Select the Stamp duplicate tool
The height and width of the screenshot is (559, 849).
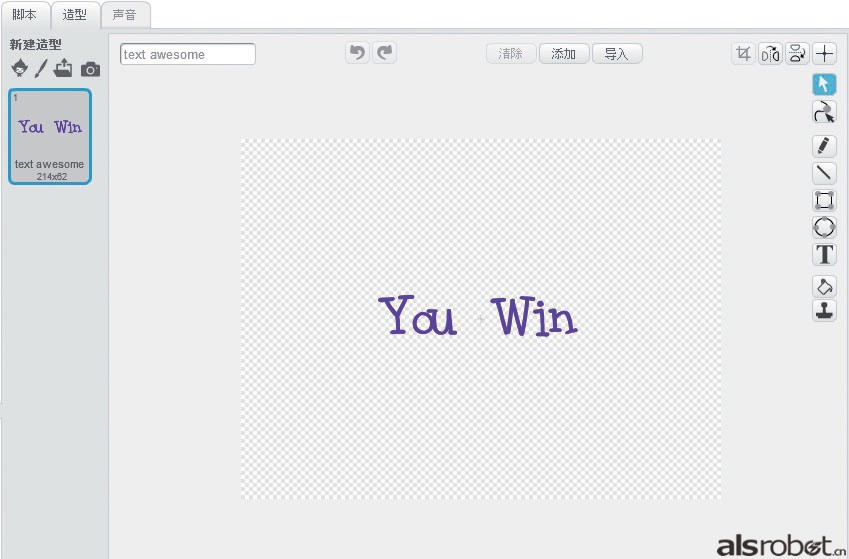[x=823, y=311]
